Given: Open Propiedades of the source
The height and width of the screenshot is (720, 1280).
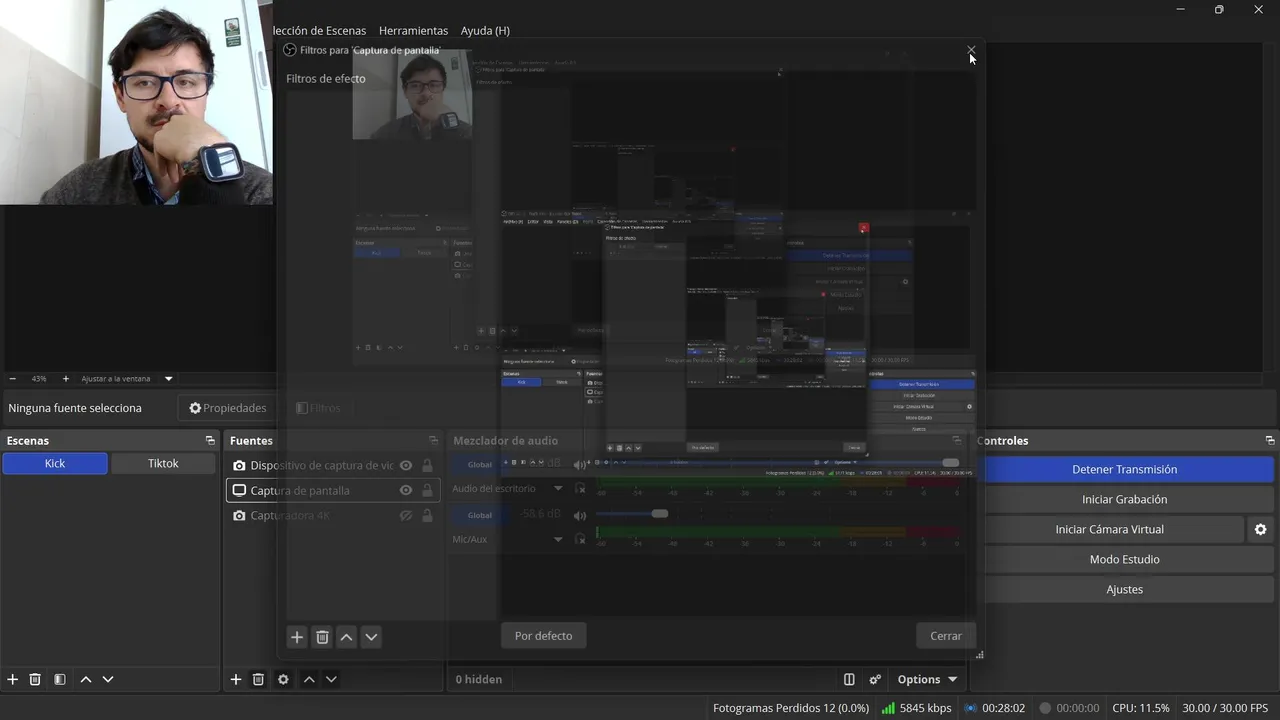Looking at the screenshot, I should pos(228,408).
